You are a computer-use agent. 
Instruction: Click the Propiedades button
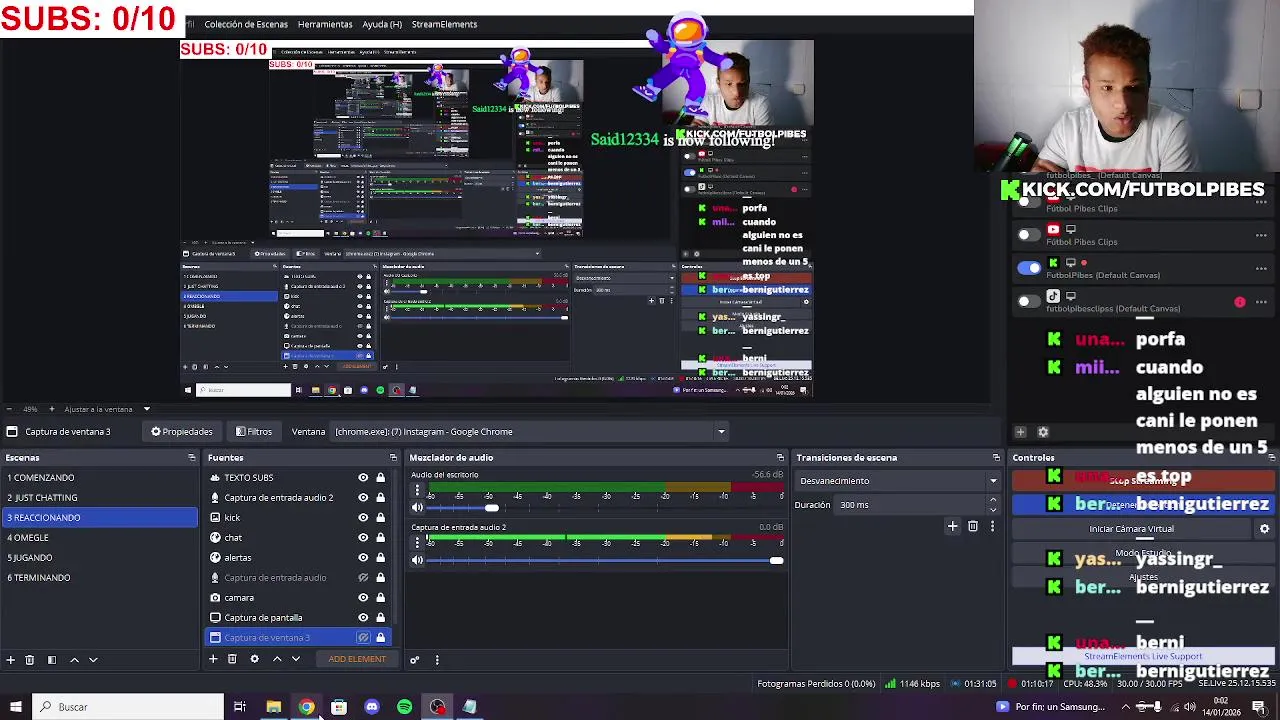[x=181, y=432]
